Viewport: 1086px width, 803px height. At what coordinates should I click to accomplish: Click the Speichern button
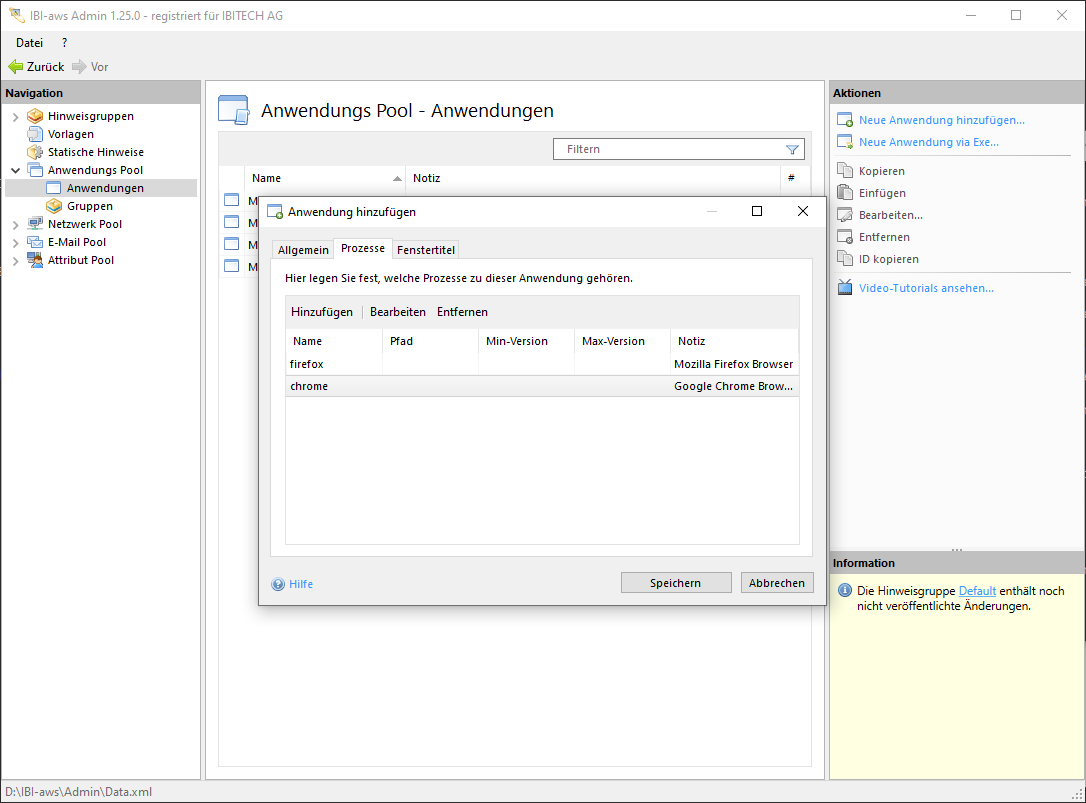pos(675,583)
